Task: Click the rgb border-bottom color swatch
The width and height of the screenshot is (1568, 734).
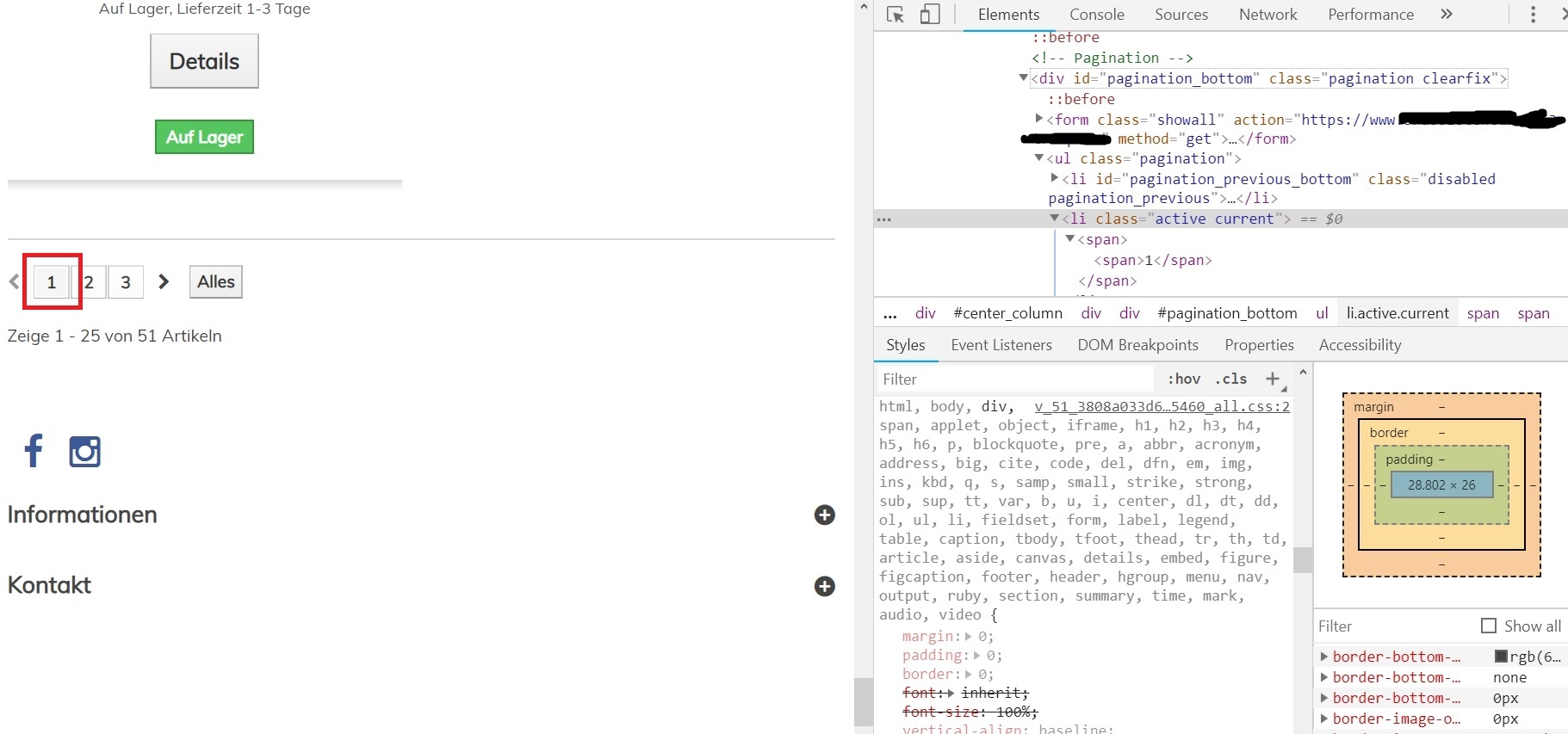Action: coord(1501,656)
